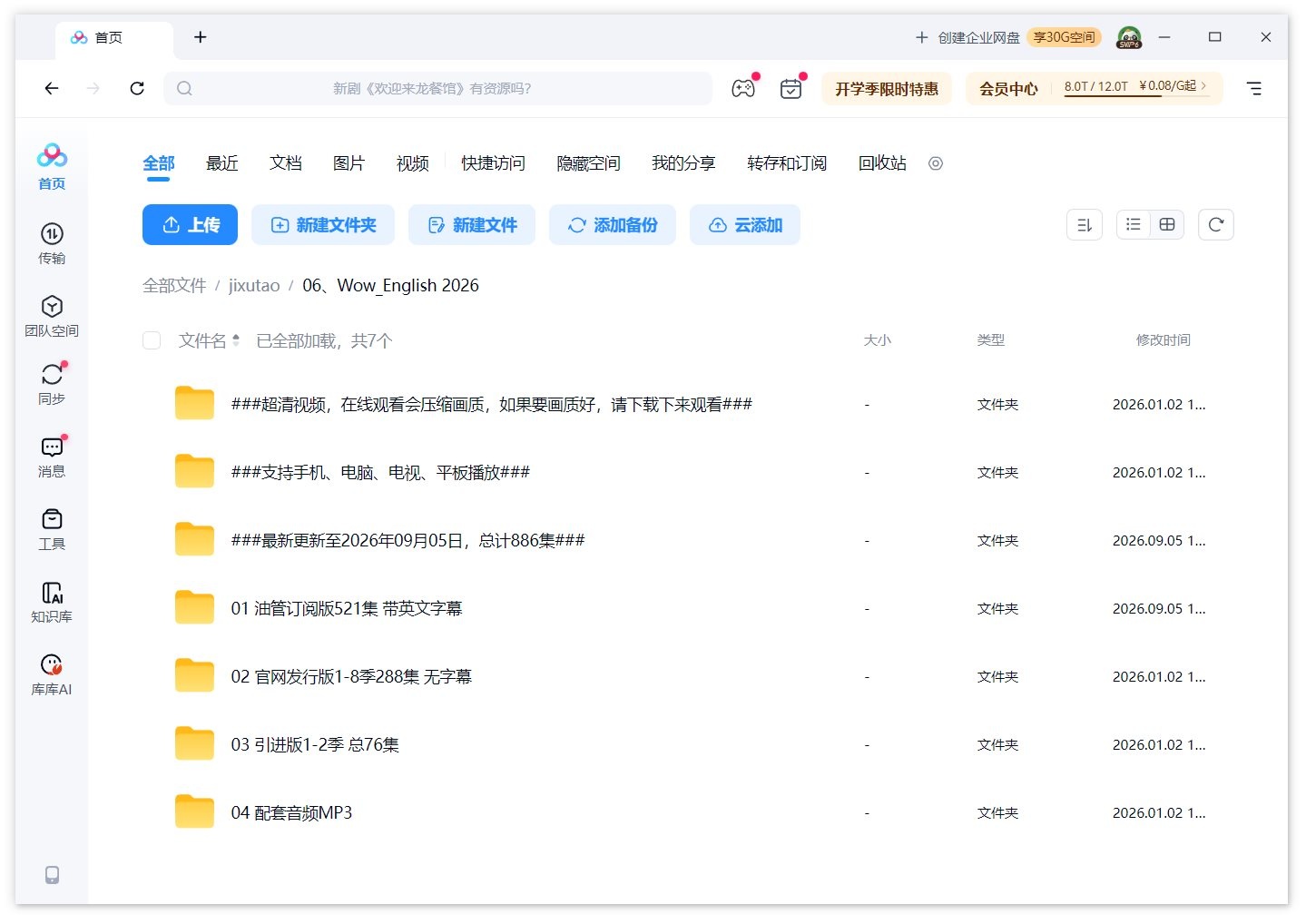Sort by 文件名 column arrows
This screenshot has width=1306, height=924.
click(236, 340)
